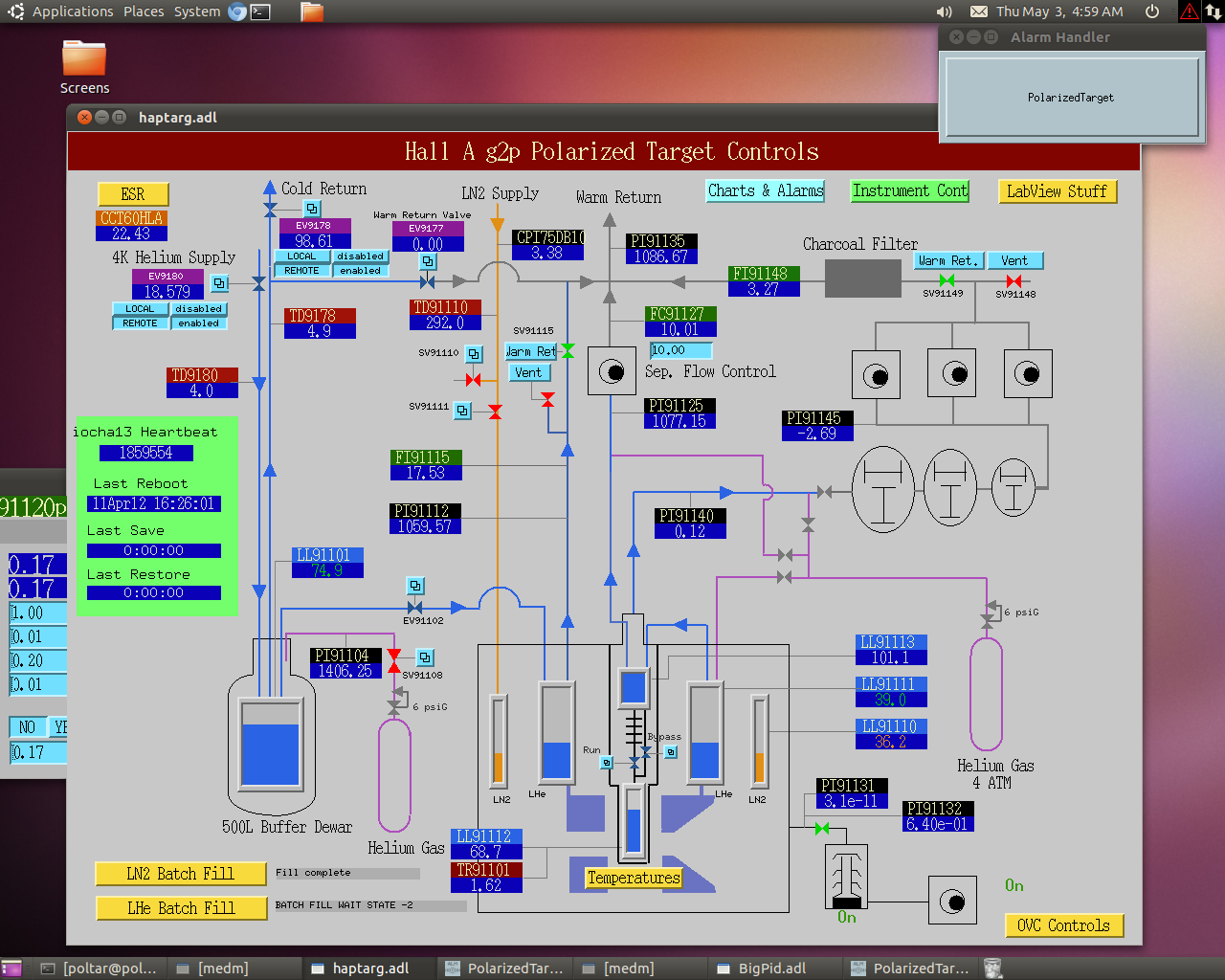Viewport: 1225px width, 980px height.
Task: Switch to haptarg.adl in taskbar
Action: pyautogui.click(x=369, y=969)
